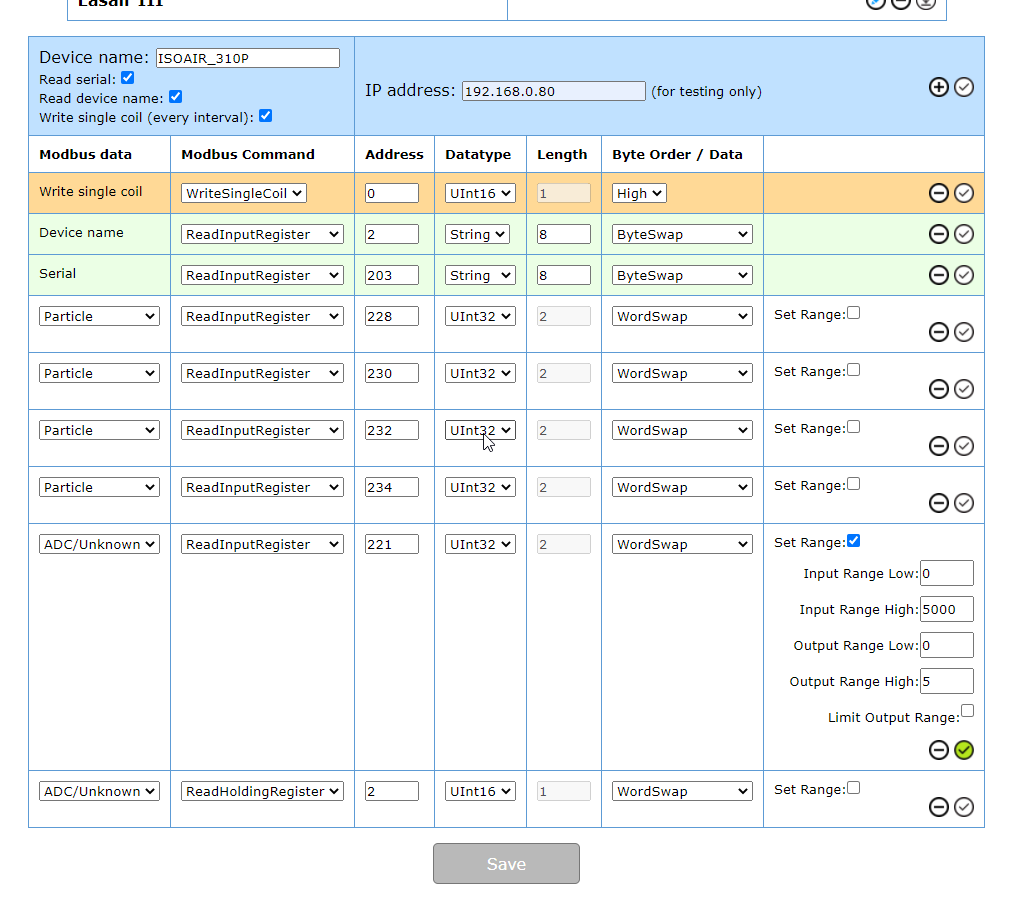The width and height of the screenshot is (1034, 899).
Task: Click the add row plus icon
Action: 938,87
